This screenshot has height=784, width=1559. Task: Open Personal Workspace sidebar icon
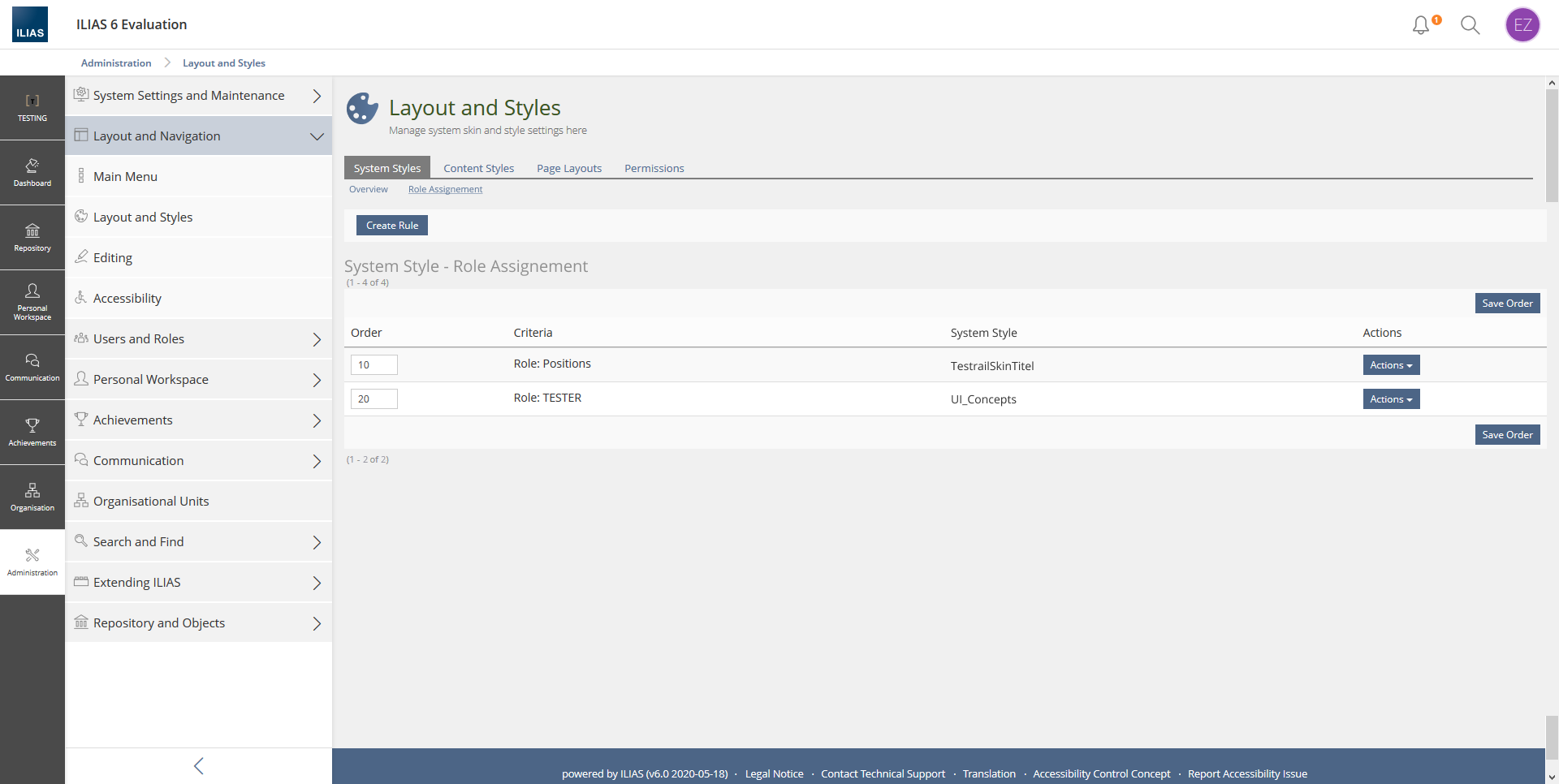point(32,302)
